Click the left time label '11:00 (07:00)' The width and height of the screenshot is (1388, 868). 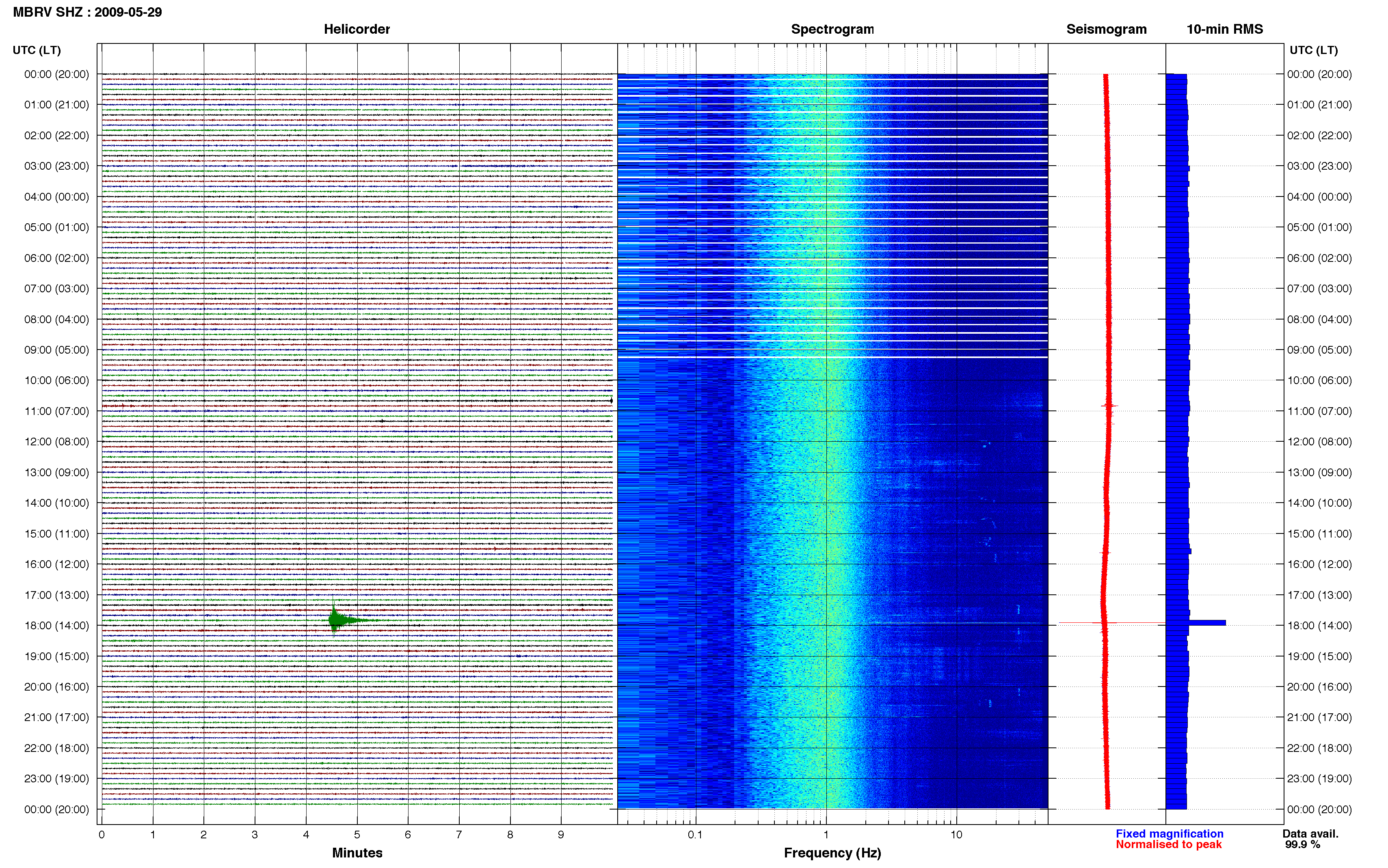(x=56, y=411)
